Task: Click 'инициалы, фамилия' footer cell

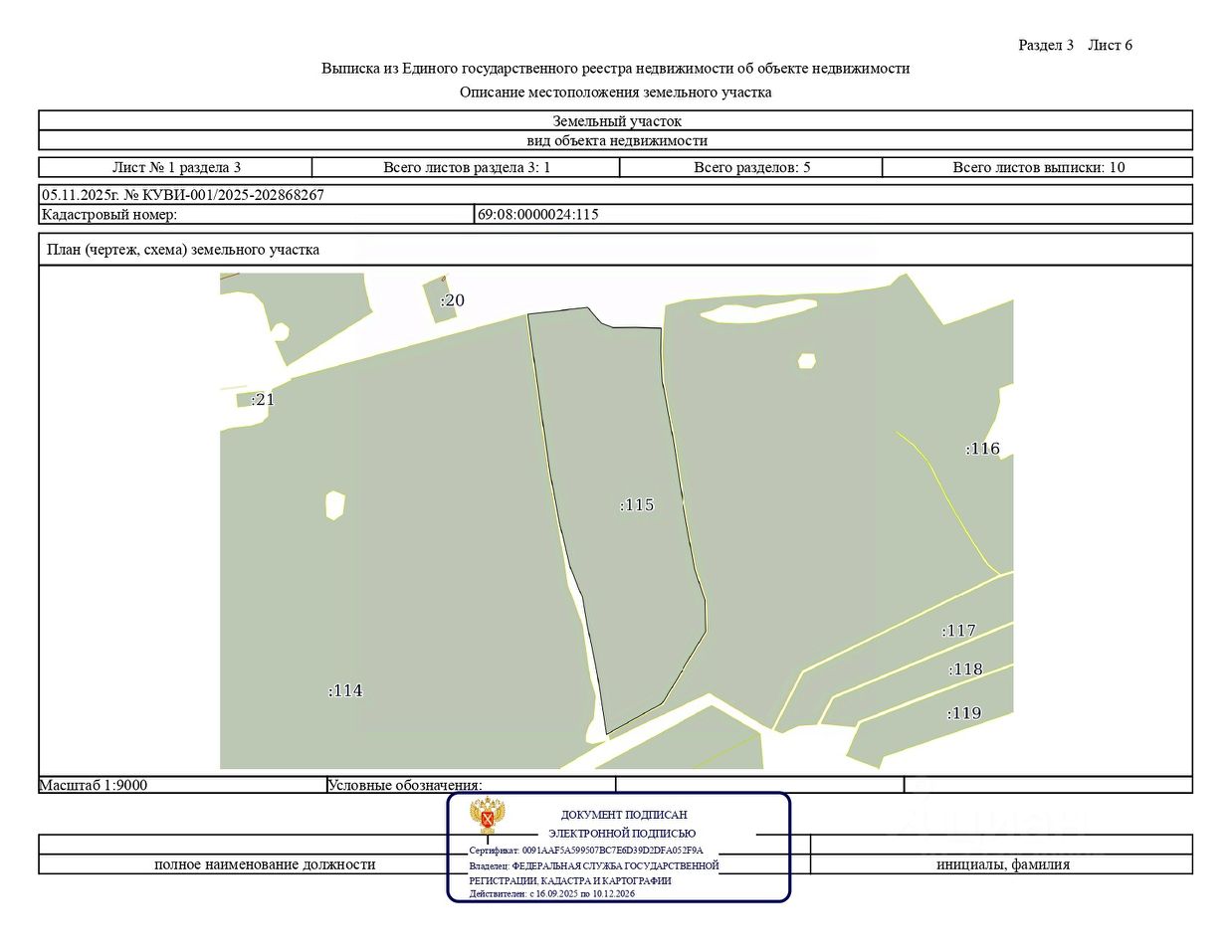Action: 1003,864
